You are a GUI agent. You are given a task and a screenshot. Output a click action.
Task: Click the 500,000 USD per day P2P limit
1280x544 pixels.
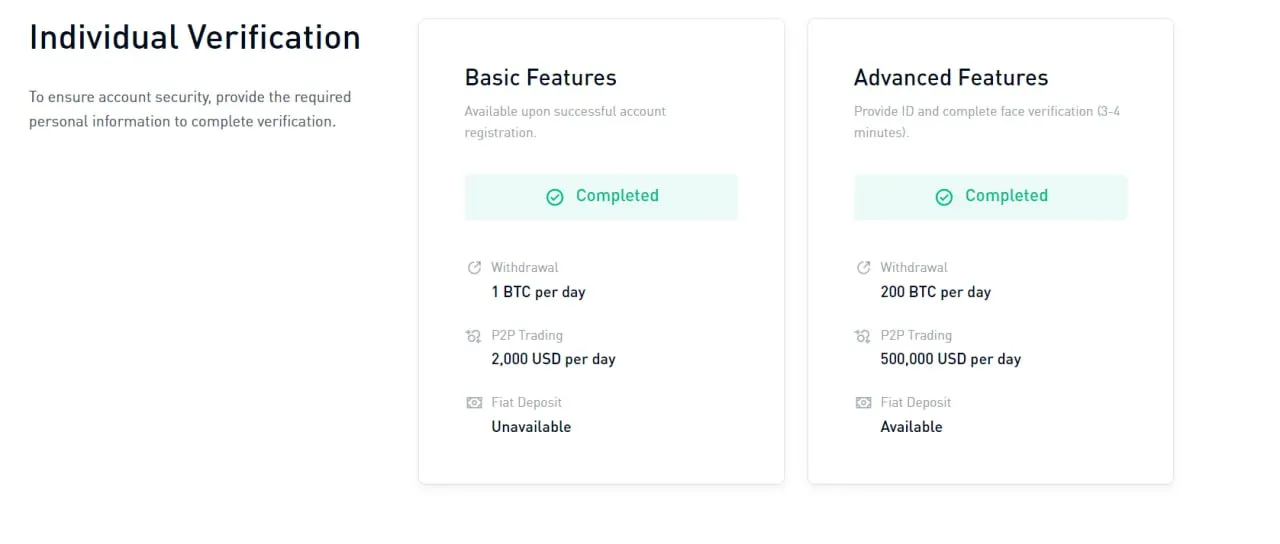coord(950,359)
